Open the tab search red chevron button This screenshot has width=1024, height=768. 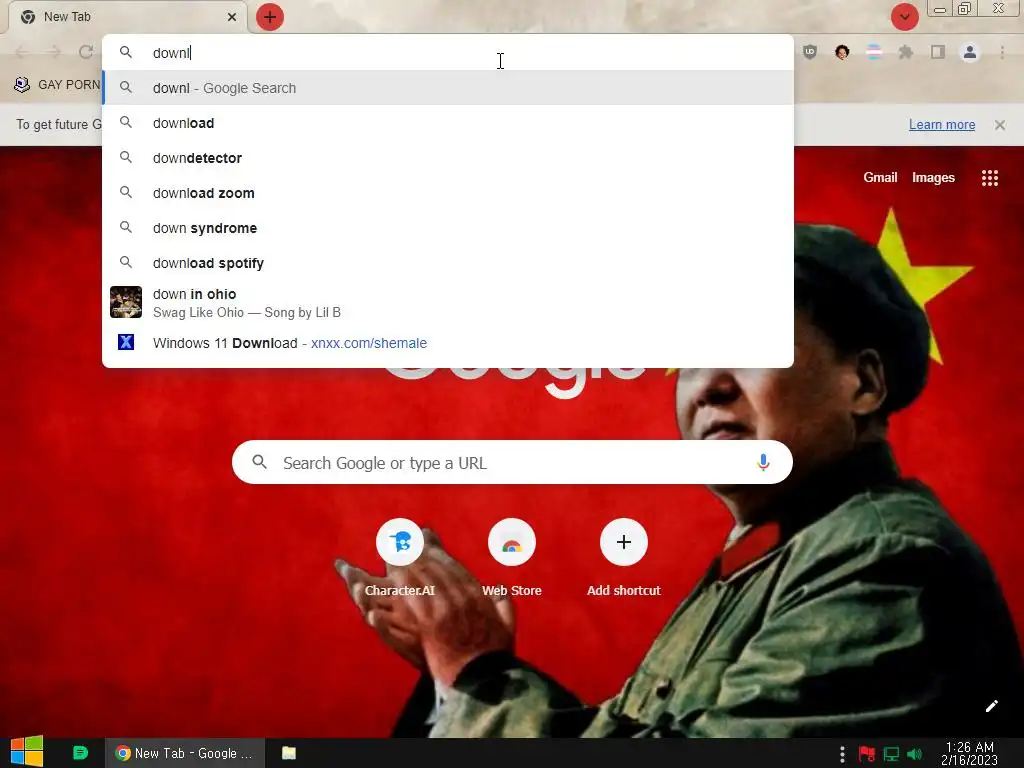(x=904, y=17)
